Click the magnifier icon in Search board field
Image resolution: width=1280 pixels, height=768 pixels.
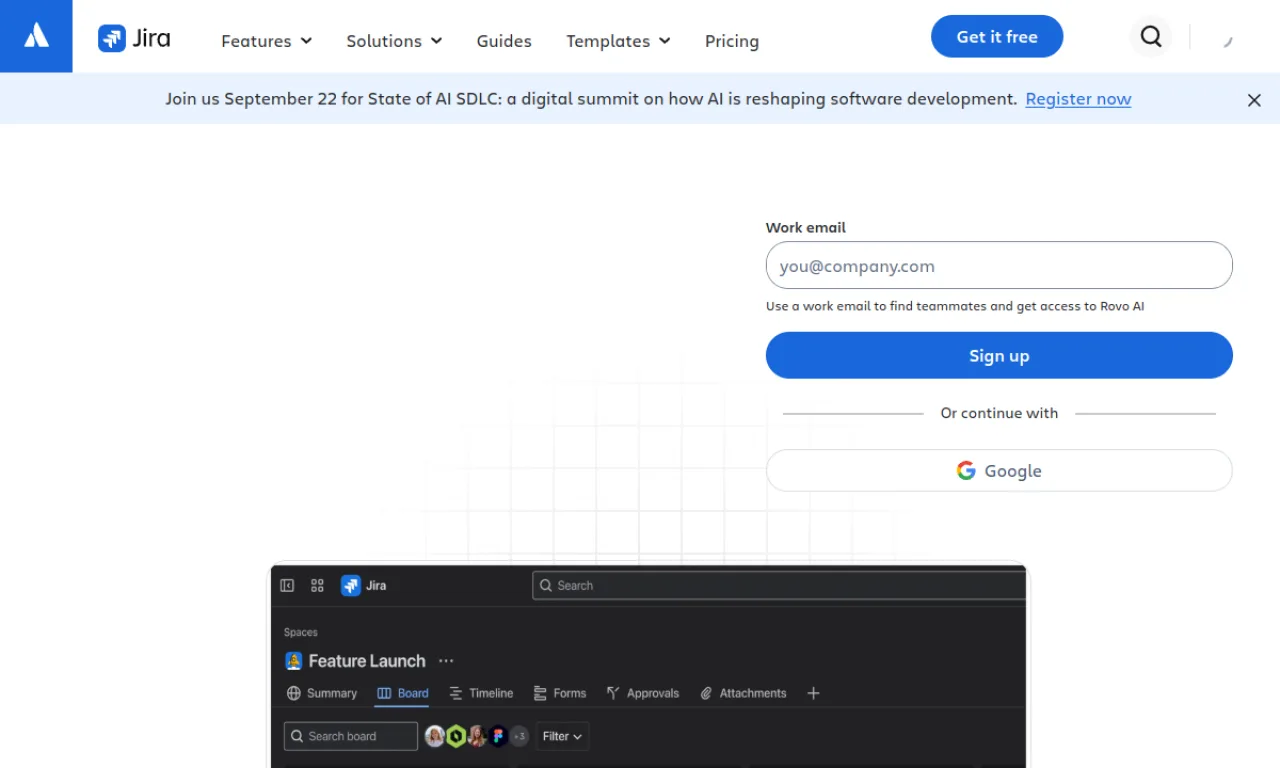click(297, 736)
